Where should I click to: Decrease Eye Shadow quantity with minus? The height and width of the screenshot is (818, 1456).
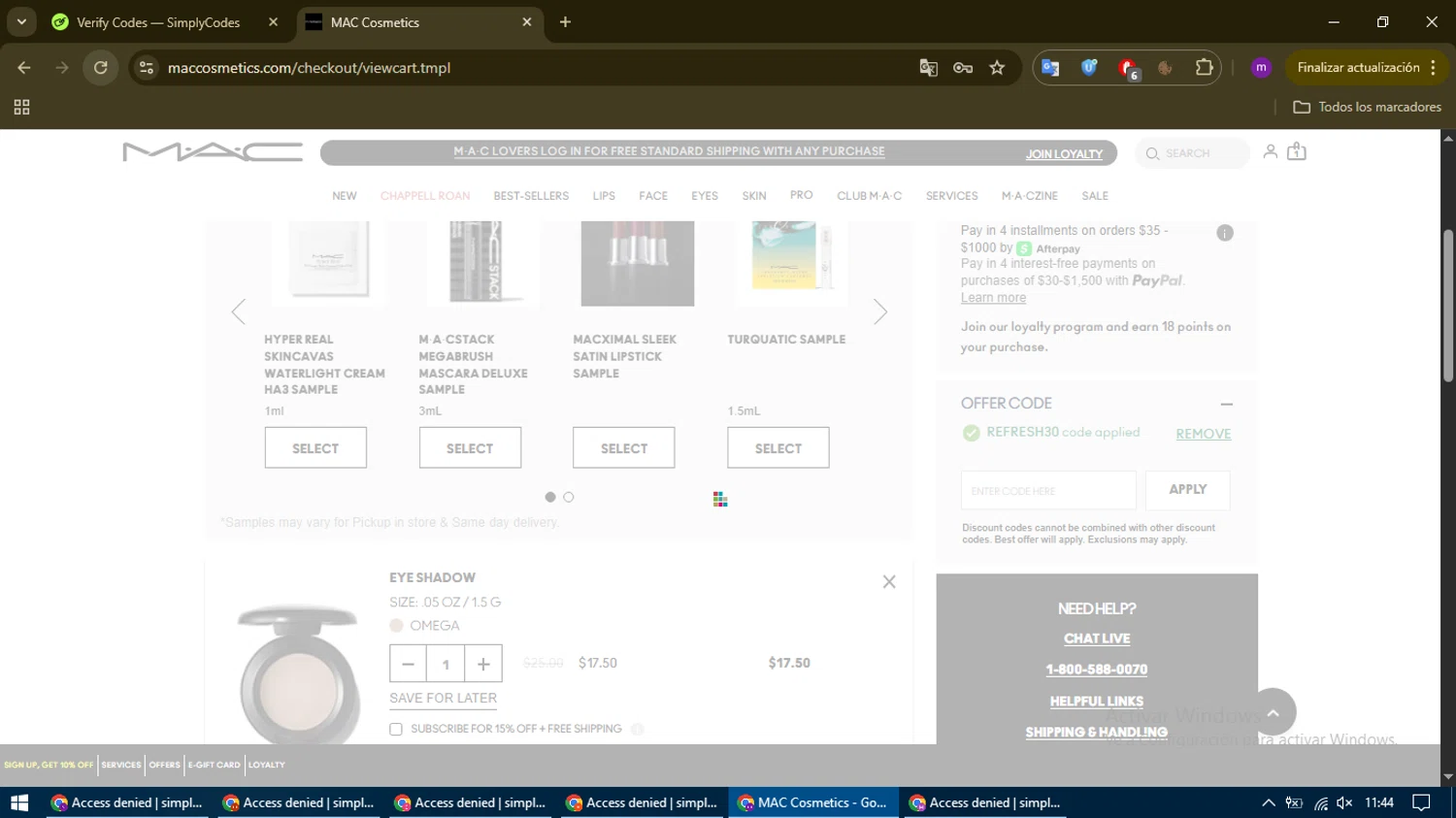point(409,664)
